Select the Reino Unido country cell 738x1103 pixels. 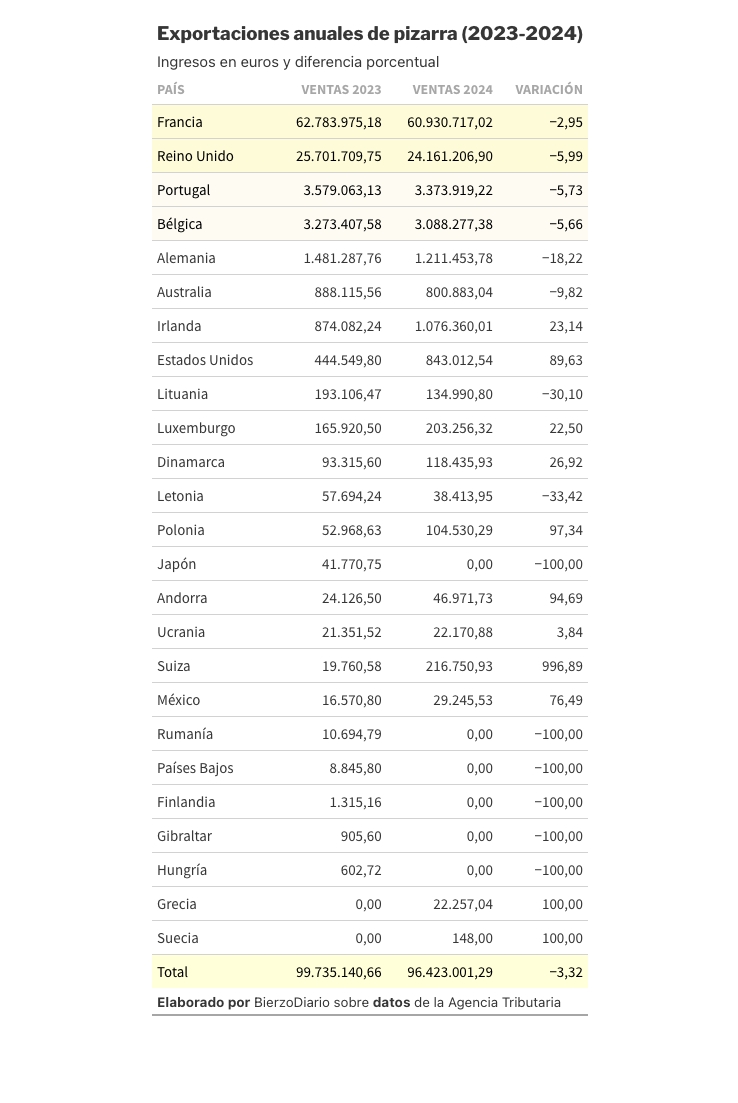point(196,156)
